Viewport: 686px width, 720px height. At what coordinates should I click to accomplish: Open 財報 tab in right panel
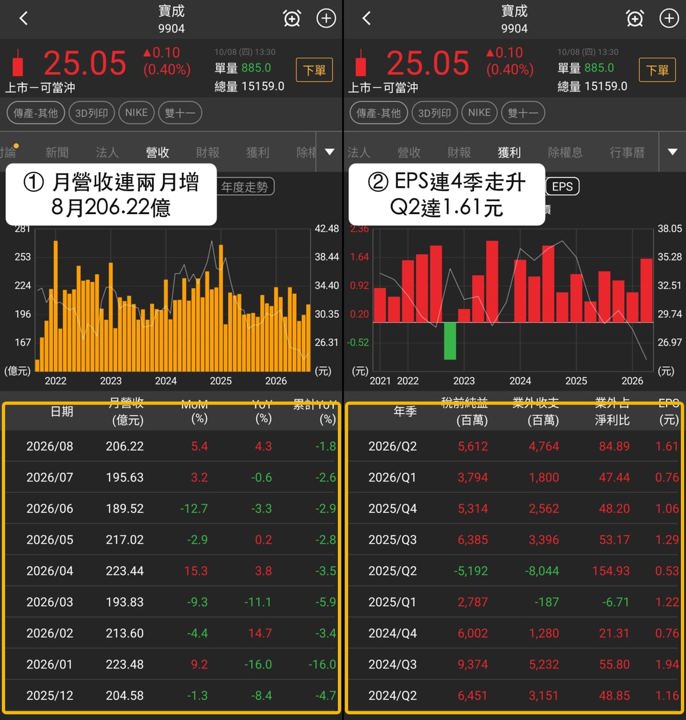pyautogui.click(x=459, y=152)
